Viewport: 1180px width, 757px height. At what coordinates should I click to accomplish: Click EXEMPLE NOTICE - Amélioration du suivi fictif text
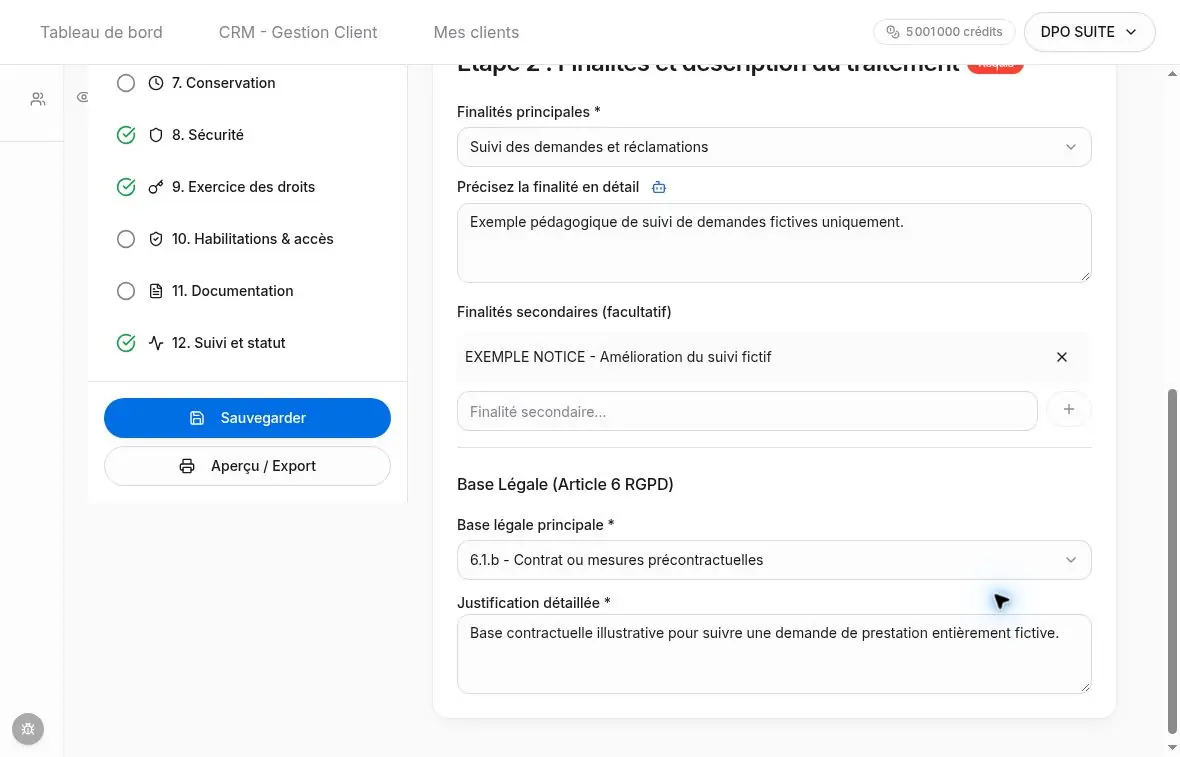tap(618, 357)
